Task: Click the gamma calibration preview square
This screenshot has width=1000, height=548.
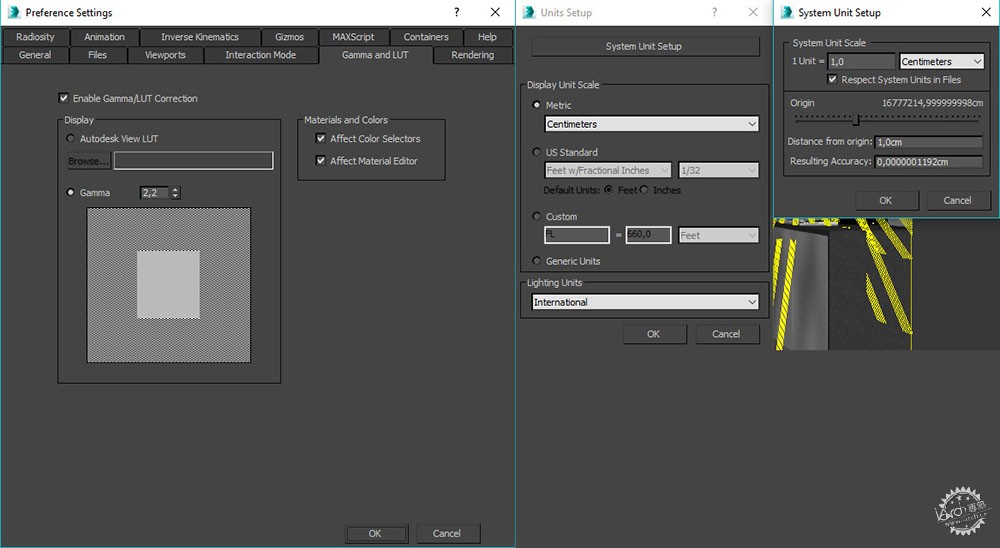Action: coord(168,285)
